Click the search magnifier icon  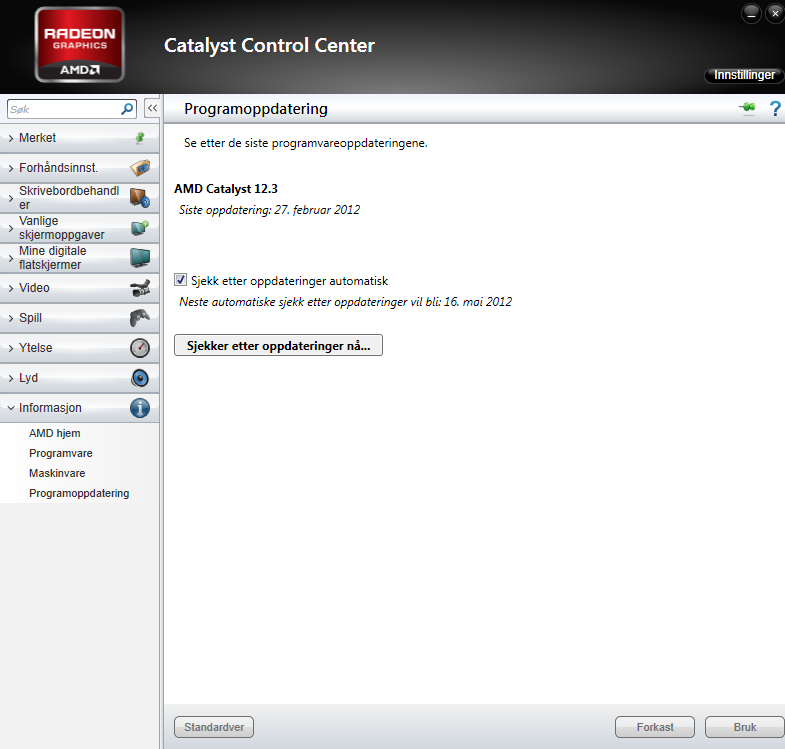click(x=127, y=109)
